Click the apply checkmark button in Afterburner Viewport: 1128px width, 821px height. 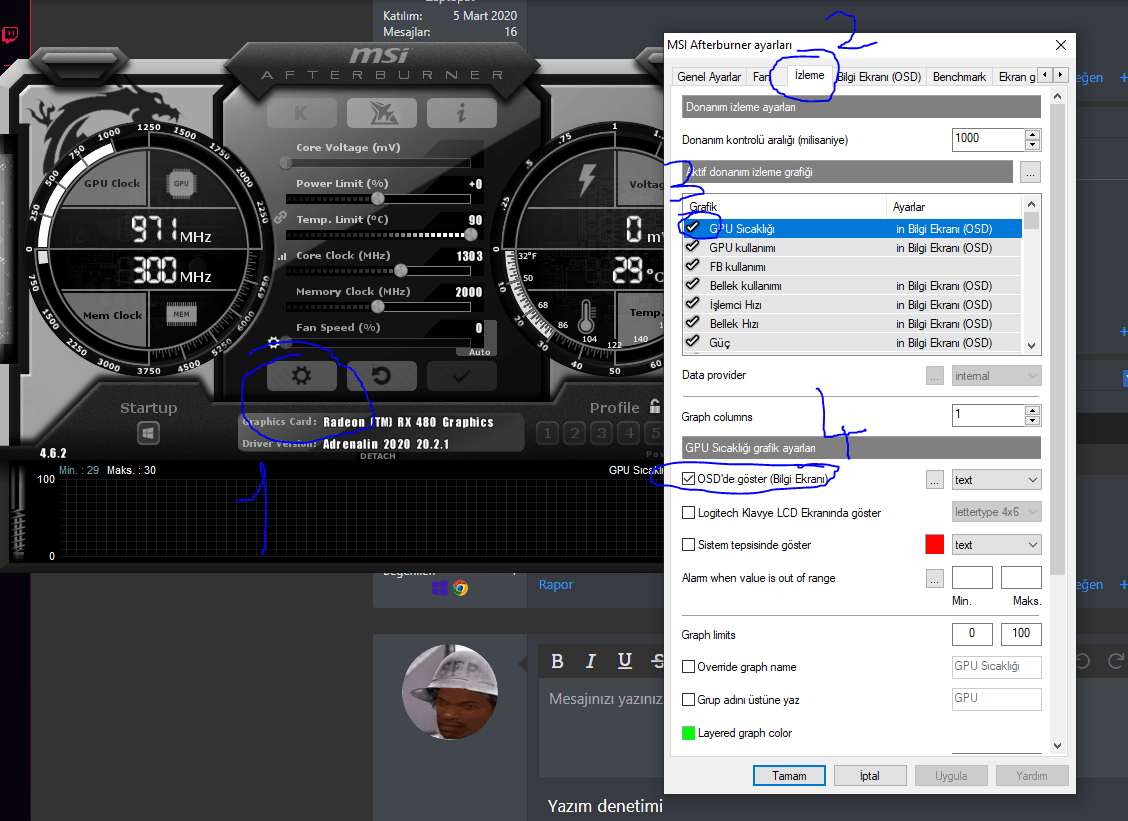(x=461, y=376)
